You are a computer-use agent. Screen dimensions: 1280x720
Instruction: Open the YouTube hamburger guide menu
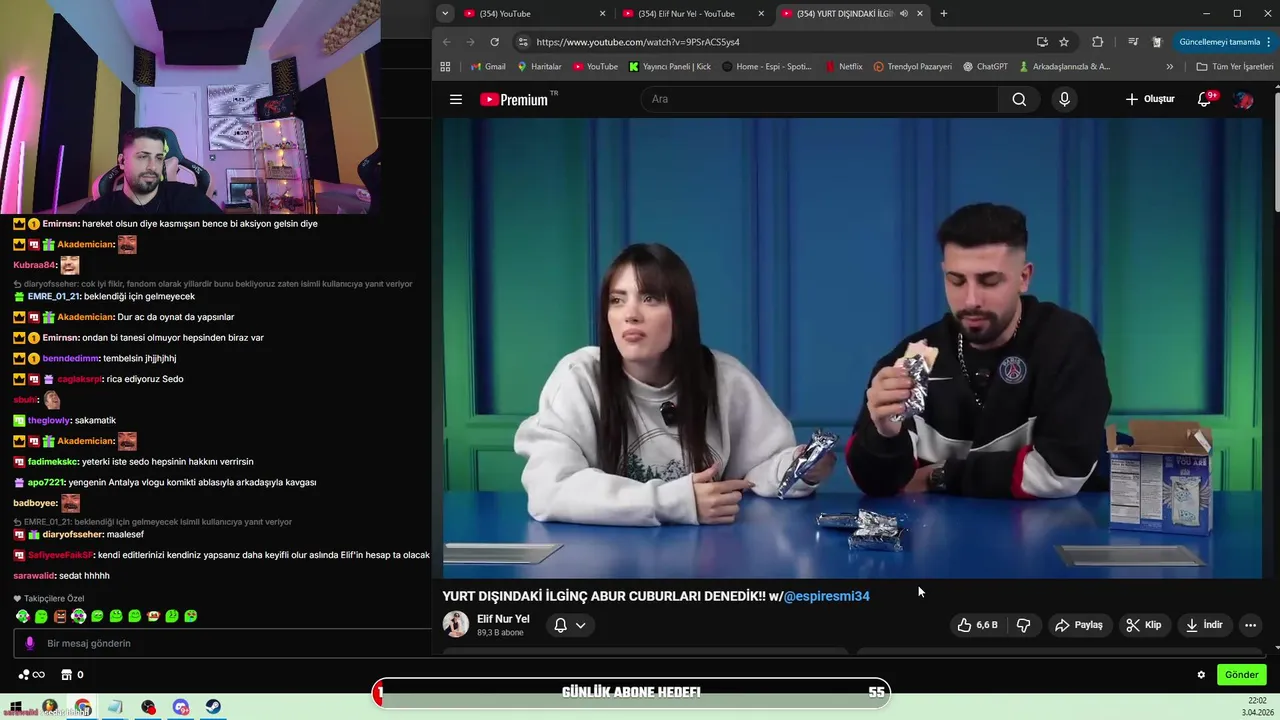click(x=456, y=99)
